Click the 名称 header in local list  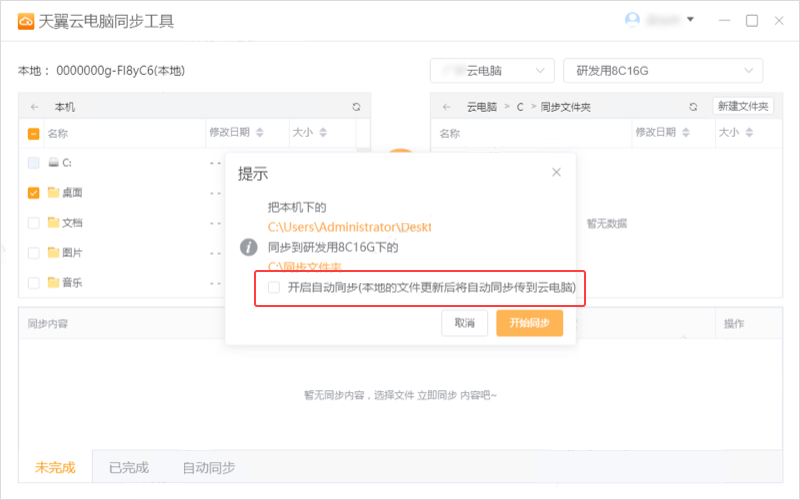tap(58, 134)
